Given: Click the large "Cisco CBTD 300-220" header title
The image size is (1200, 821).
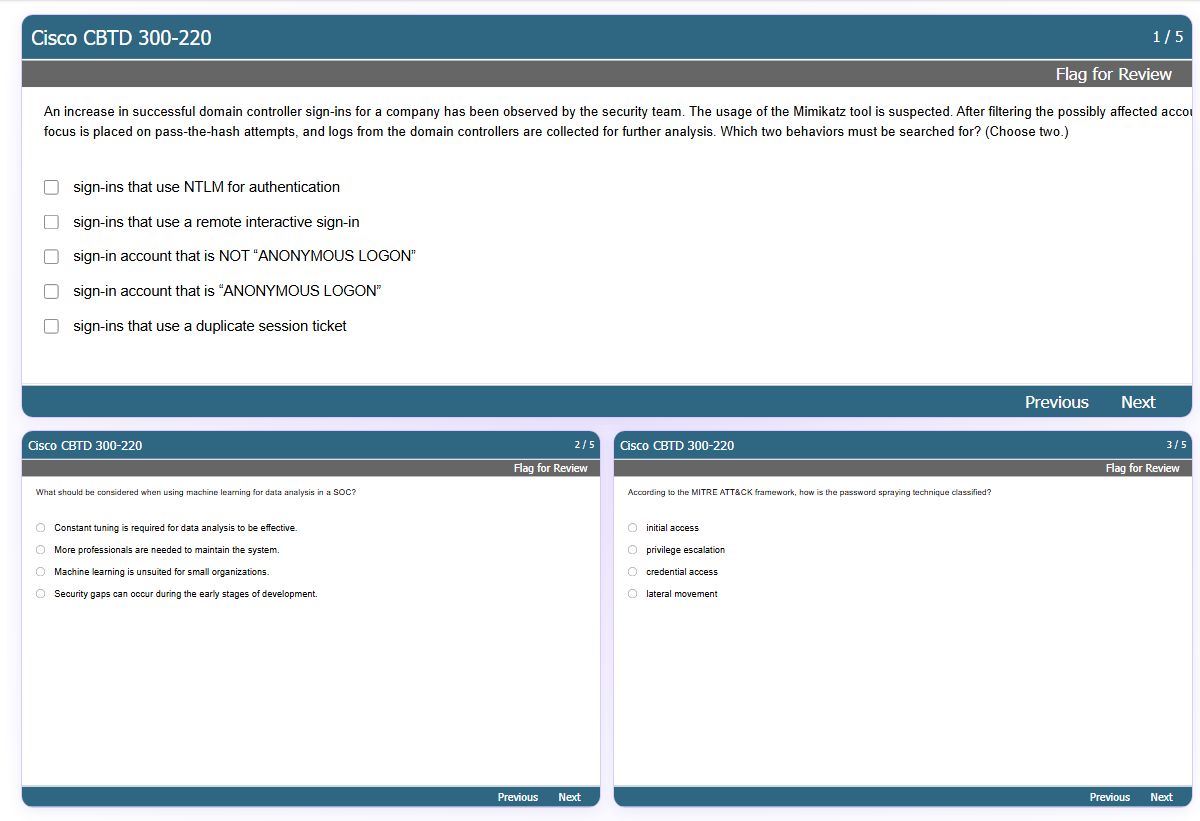Looking at the screenshot, I should 121,38.
